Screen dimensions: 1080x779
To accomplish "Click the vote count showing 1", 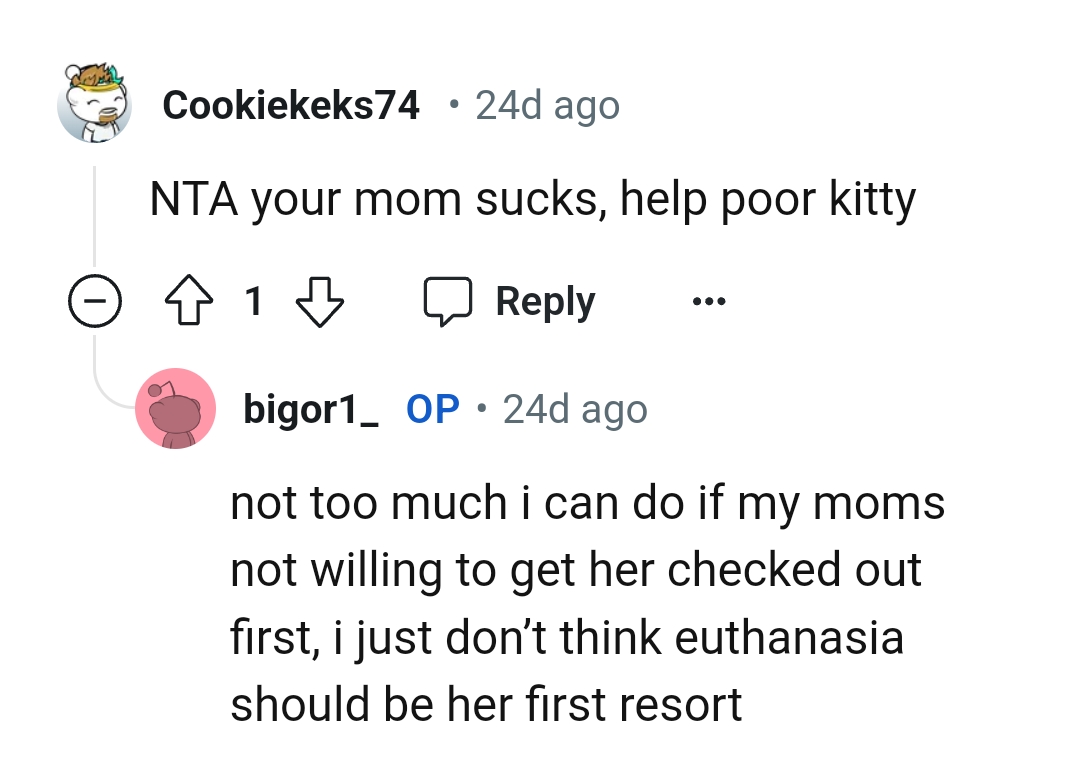I will [x=255, y=301].
